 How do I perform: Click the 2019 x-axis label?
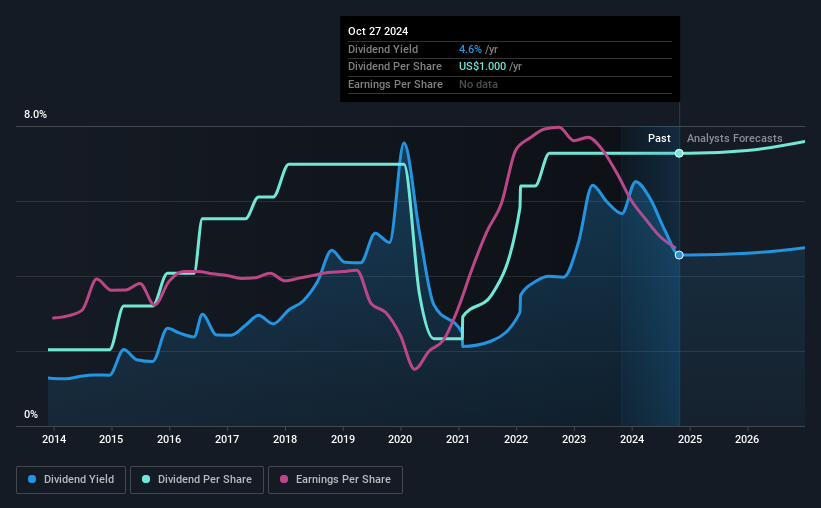(x=343, y=439)
